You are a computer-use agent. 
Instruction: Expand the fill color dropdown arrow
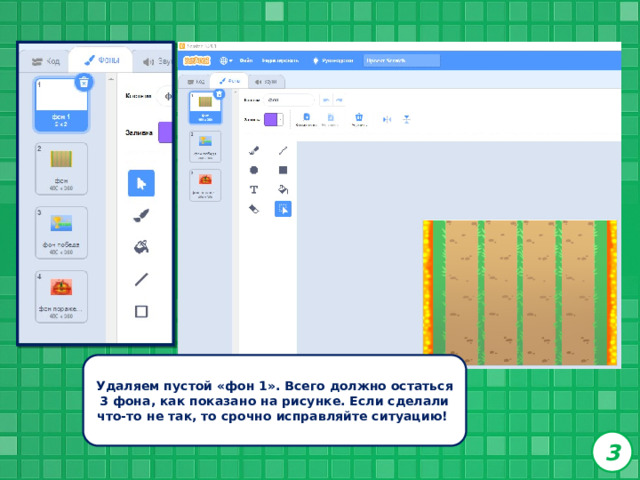[280, 120]
